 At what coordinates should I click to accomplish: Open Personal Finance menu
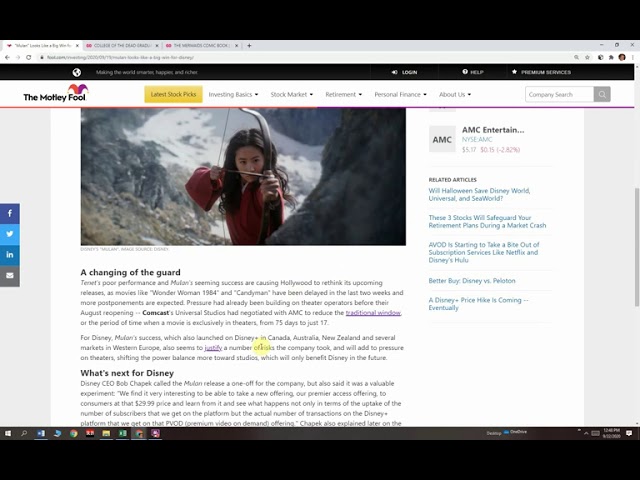coord(400,94)
